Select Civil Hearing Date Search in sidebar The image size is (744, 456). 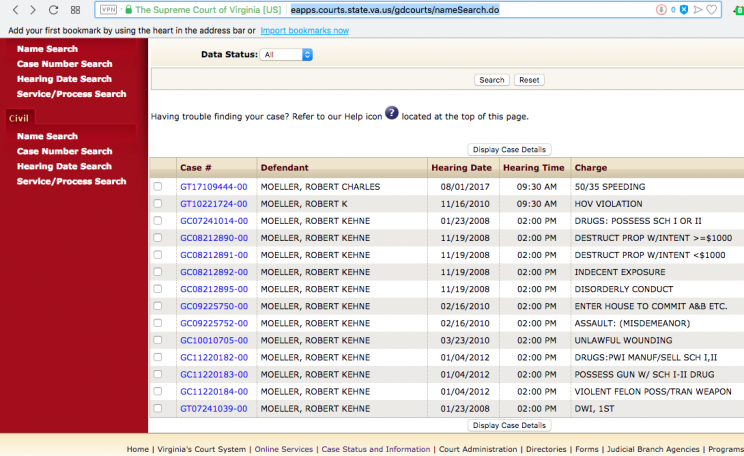64,166
